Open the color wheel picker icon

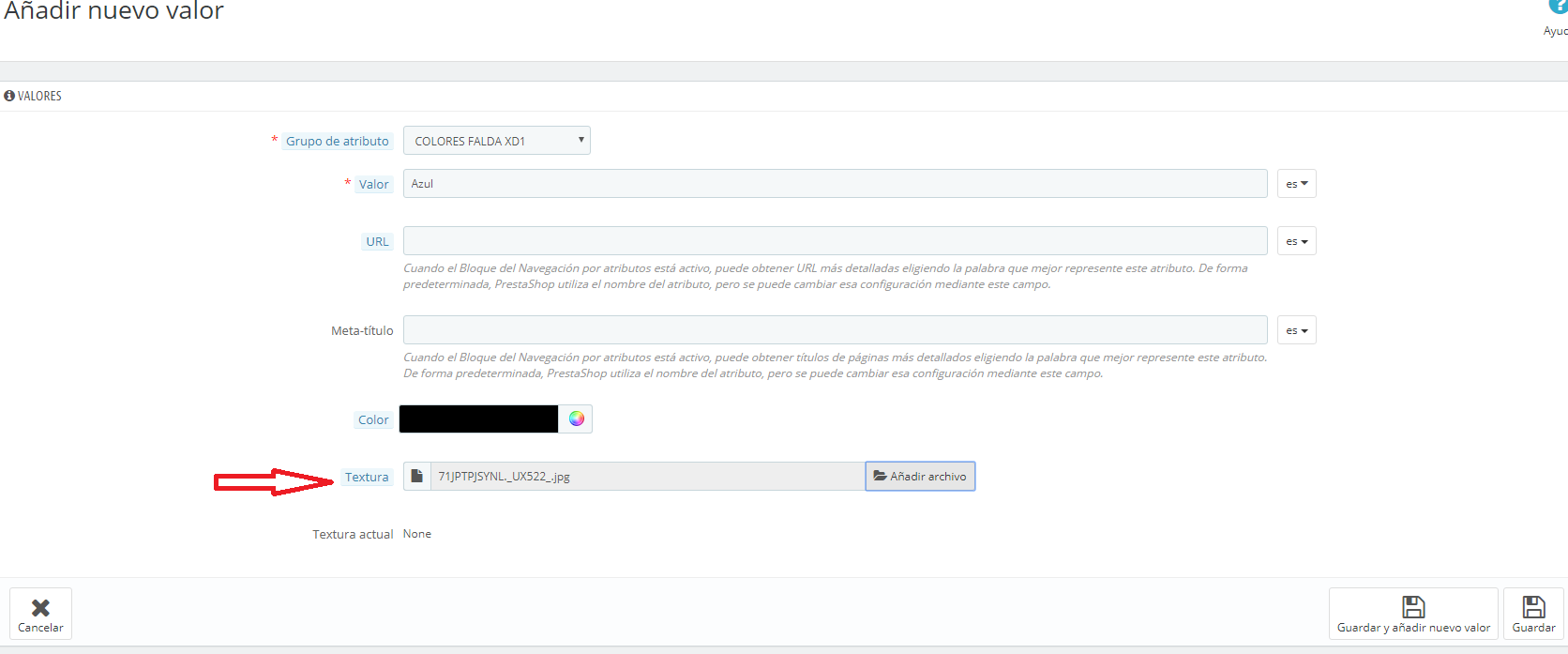pos(576,418)
